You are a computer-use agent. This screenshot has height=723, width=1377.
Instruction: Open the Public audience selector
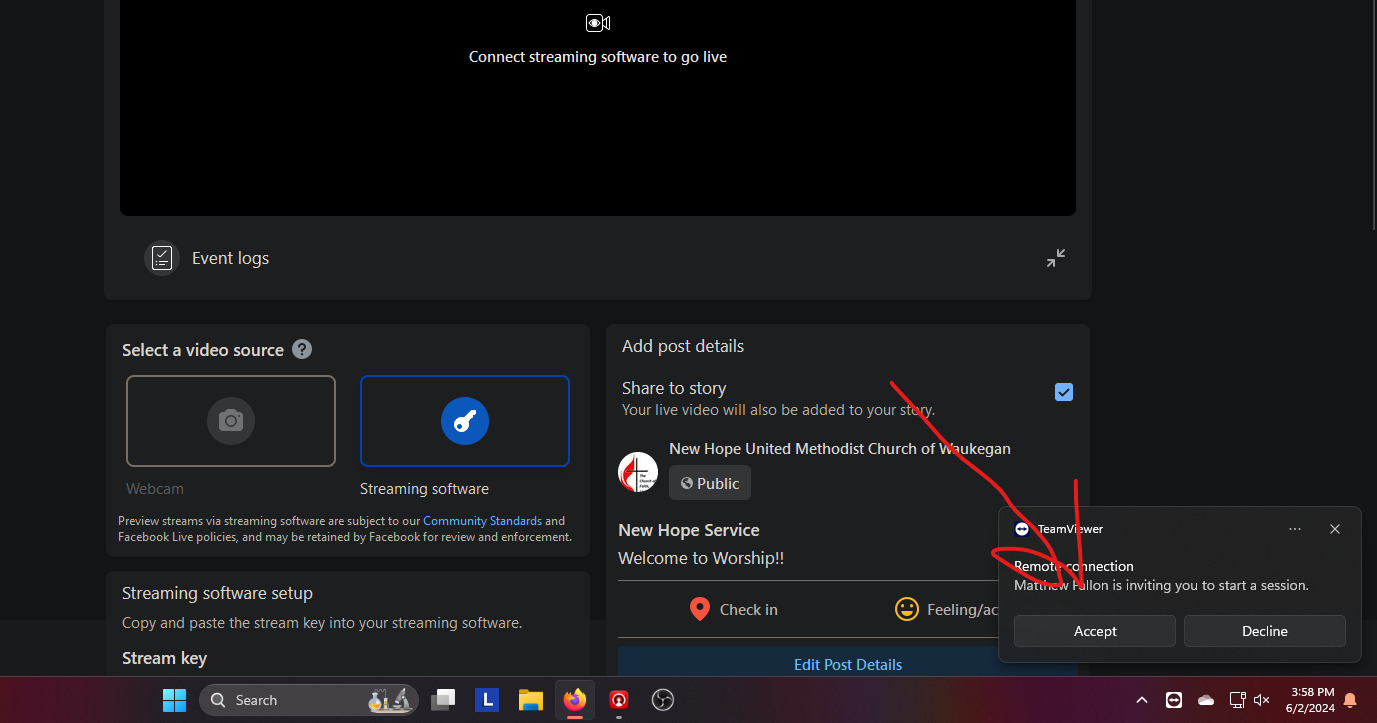709,482
